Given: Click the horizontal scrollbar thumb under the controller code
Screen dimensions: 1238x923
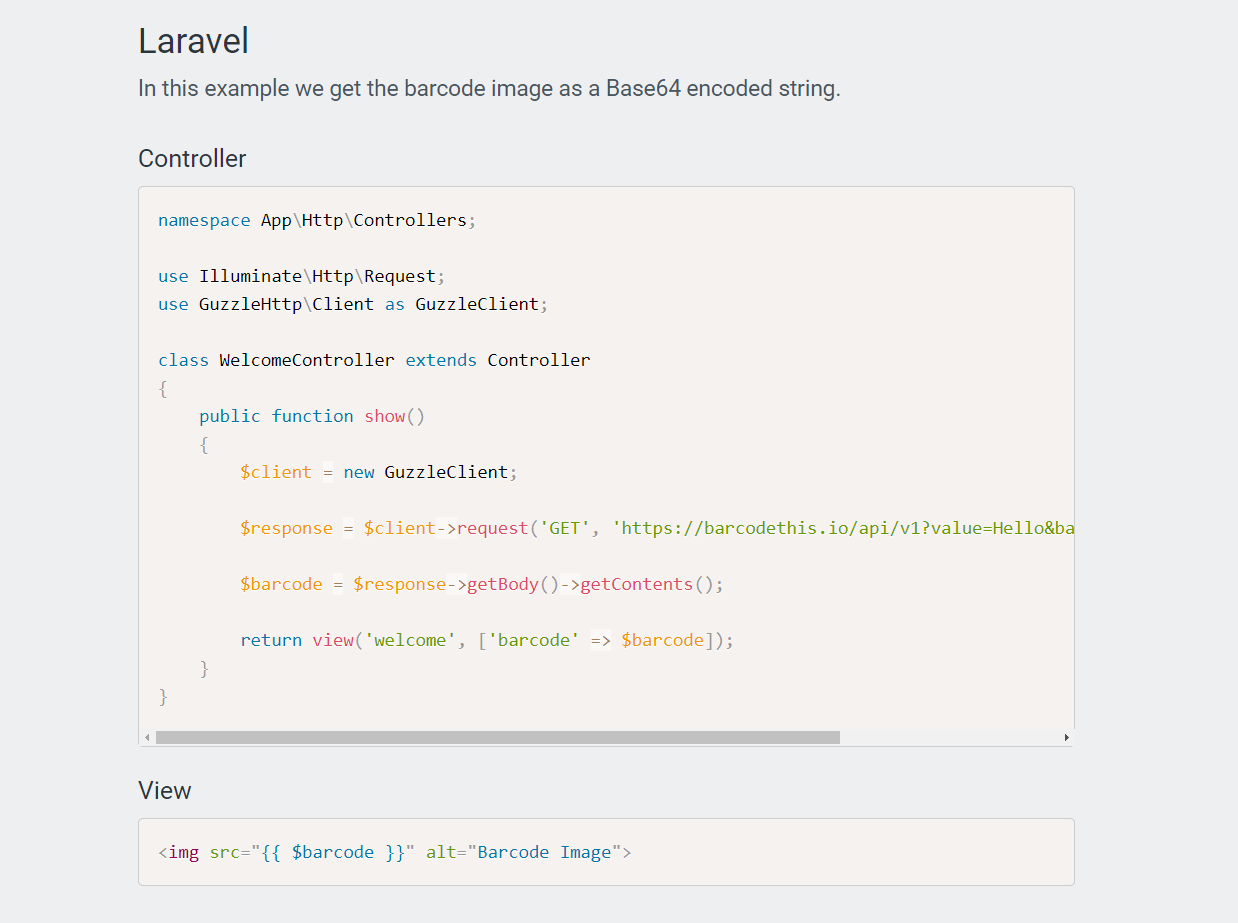Looking at the screenshot, I should click(498, 737).
